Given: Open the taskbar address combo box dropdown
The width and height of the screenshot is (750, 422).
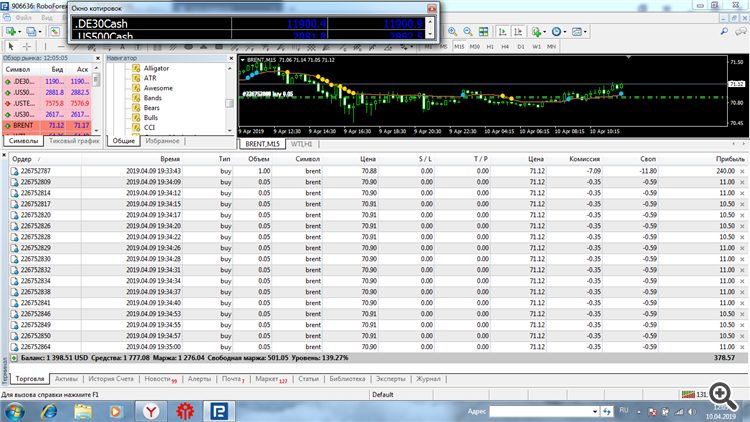Looking at the screenshot, I should pos(595,411).
